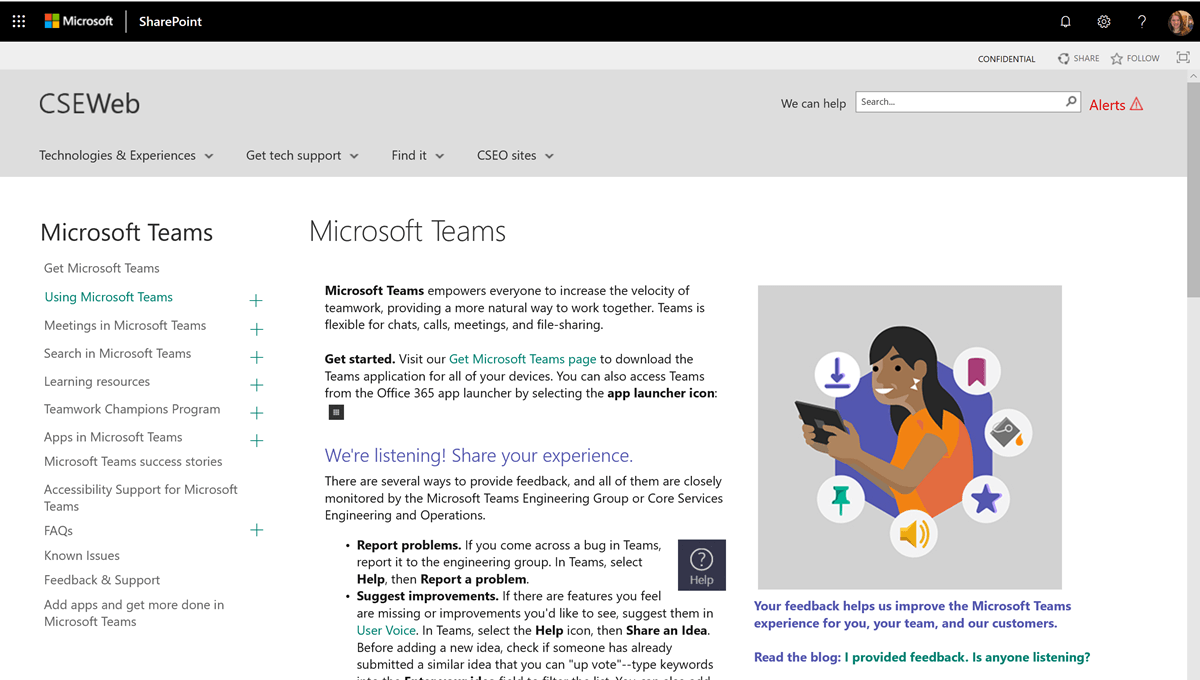The image size is (1200, 680).
Task: Click the download arrow circle in illustration
Action: coord(838,374)
